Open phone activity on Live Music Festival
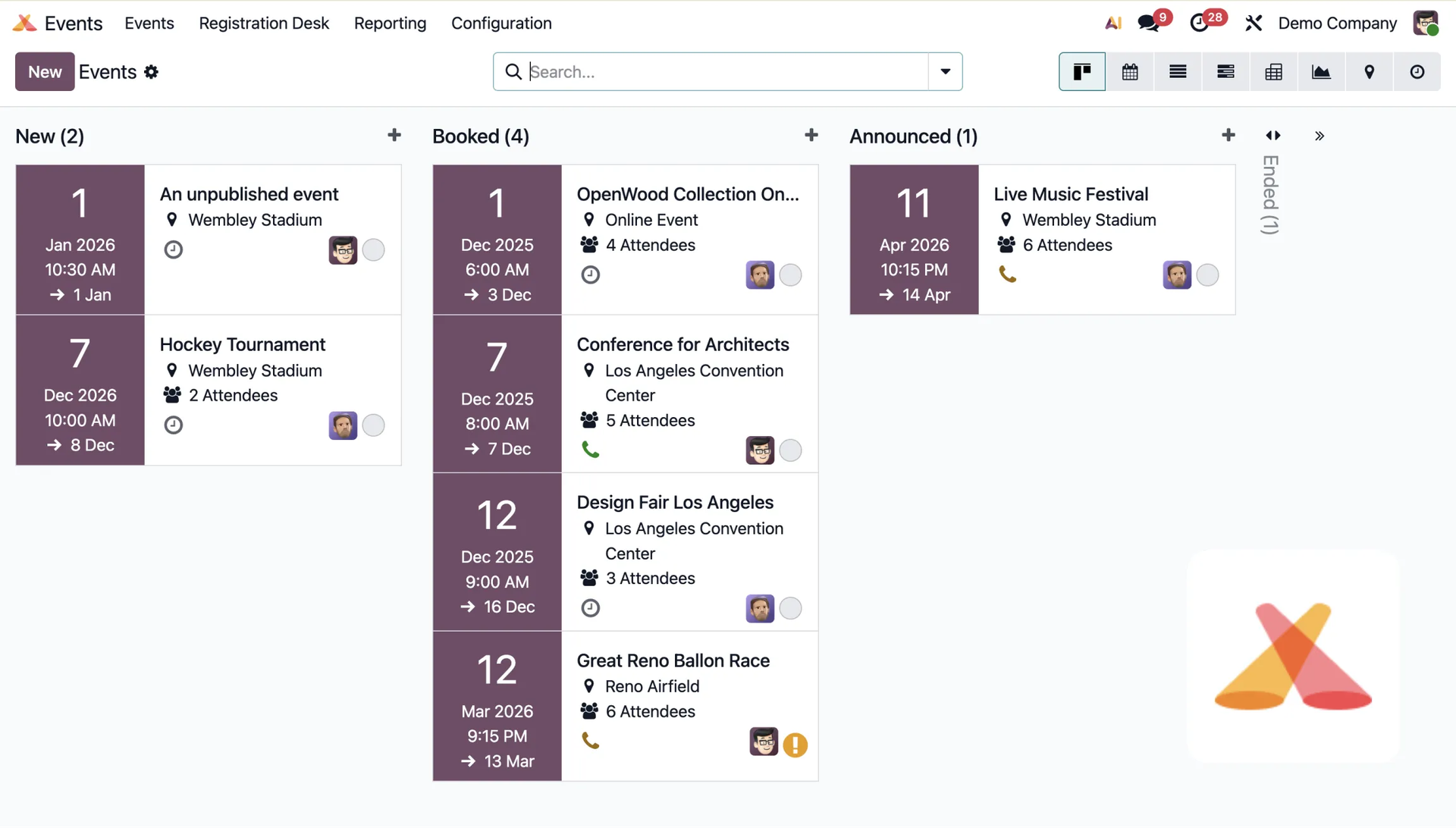This screenshot has width=1456, height=828. (1008, 274)
